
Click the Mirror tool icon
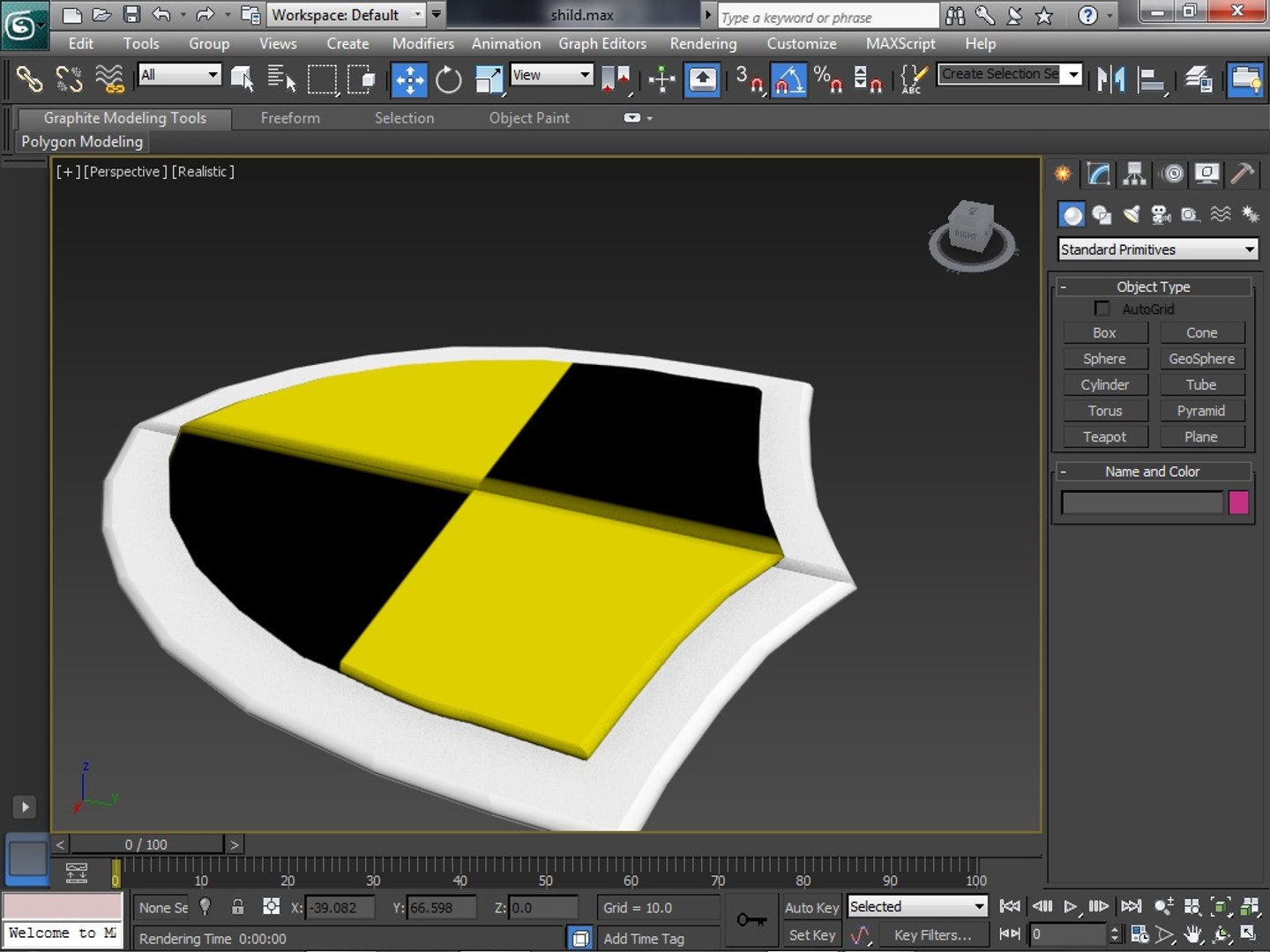[x=1110, y=80]
